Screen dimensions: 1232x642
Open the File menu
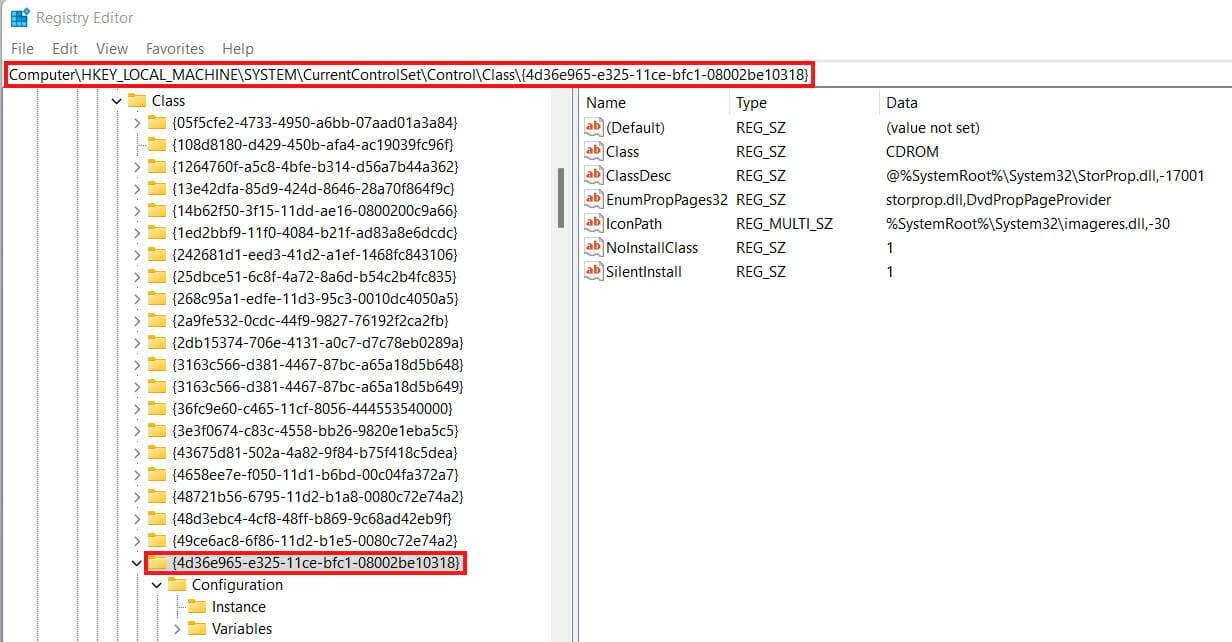pyautogui.click(x=22, y=48)
